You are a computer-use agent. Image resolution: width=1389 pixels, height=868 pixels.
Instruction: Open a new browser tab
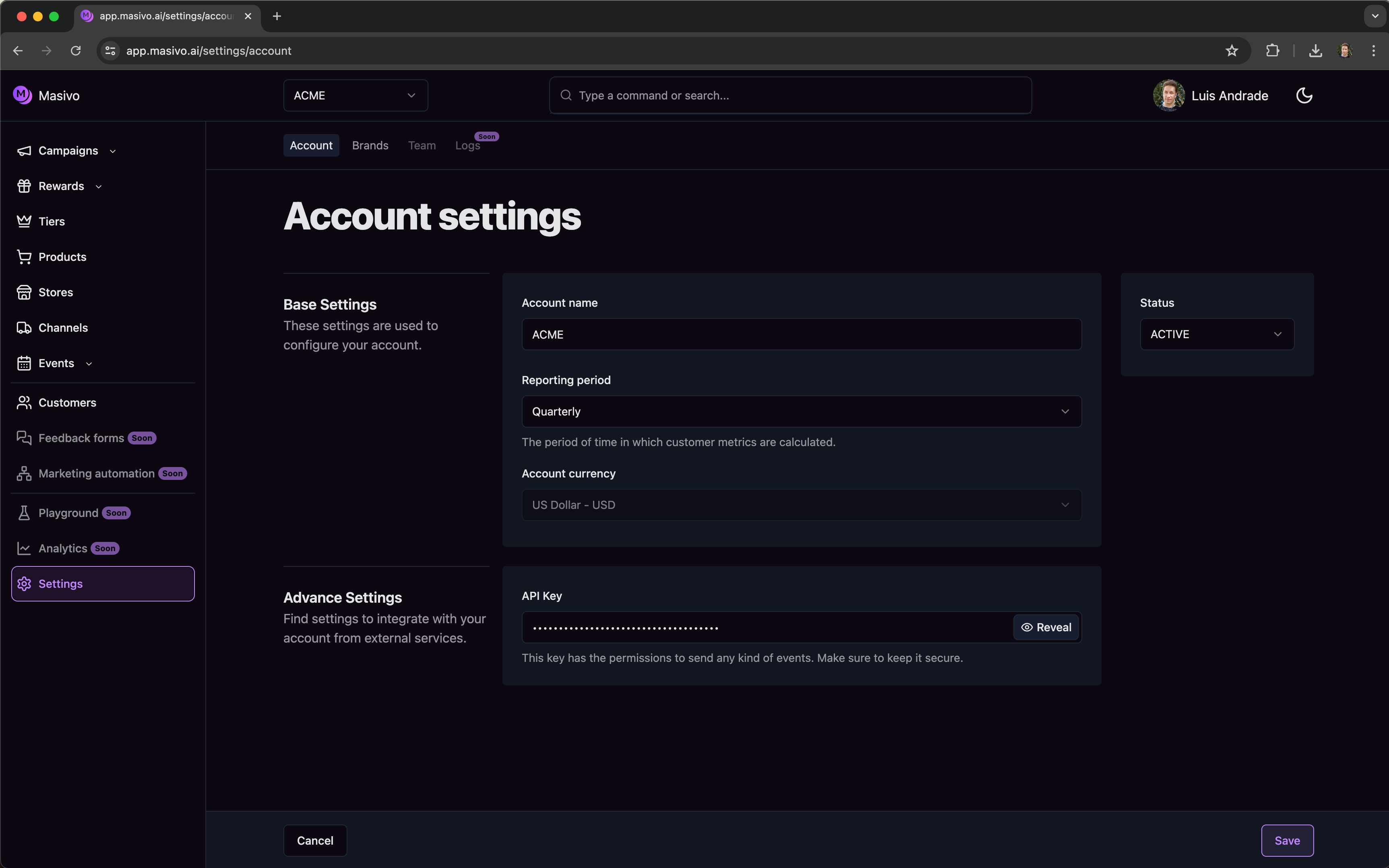pos(277,16)
